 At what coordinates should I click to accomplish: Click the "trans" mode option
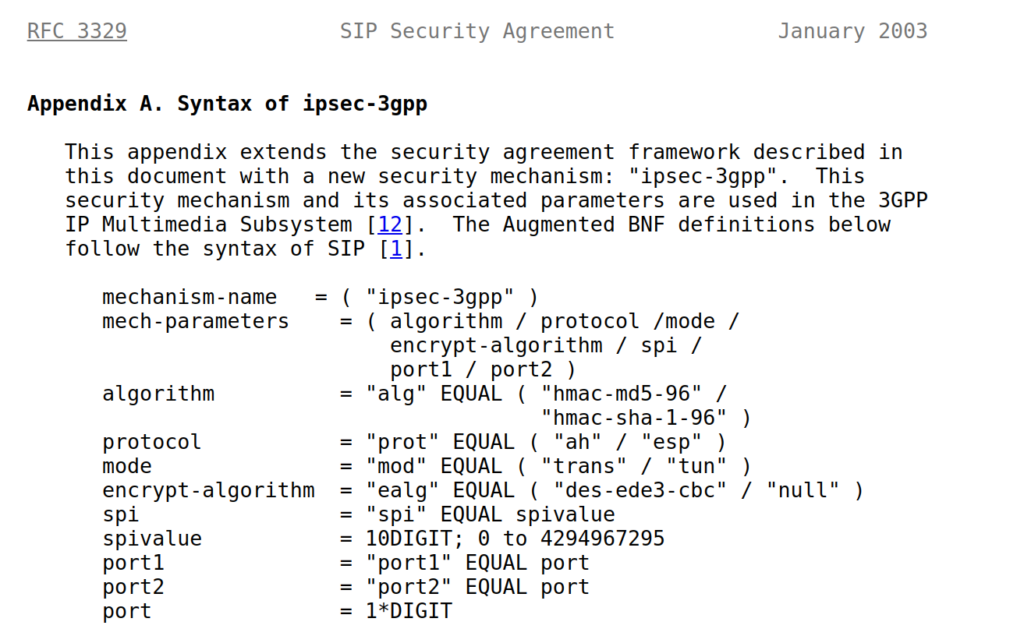click(584, 466)
